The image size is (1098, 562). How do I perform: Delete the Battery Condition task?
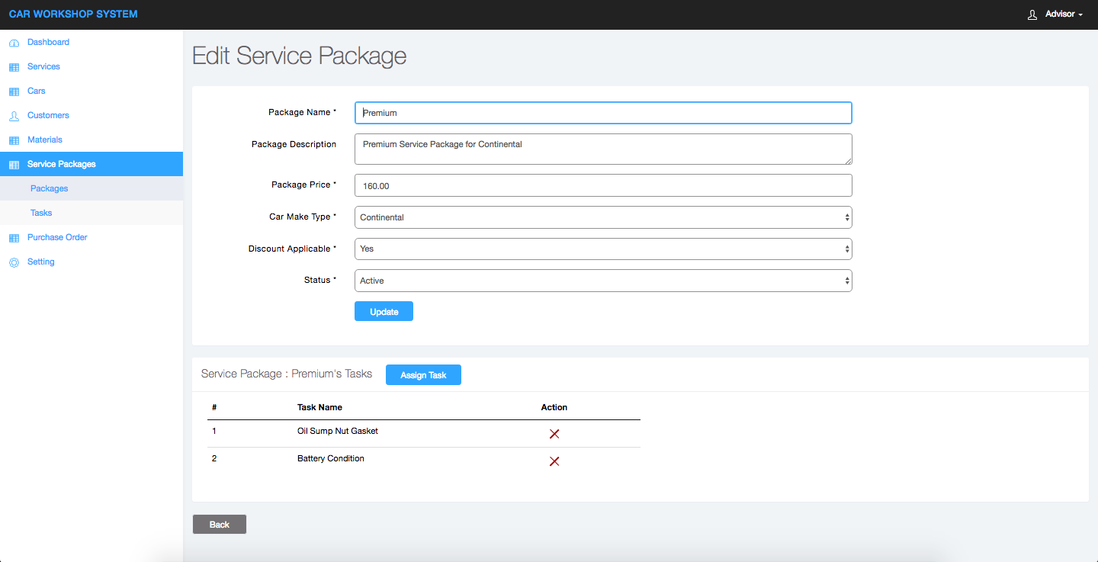(x=554, y=461)
